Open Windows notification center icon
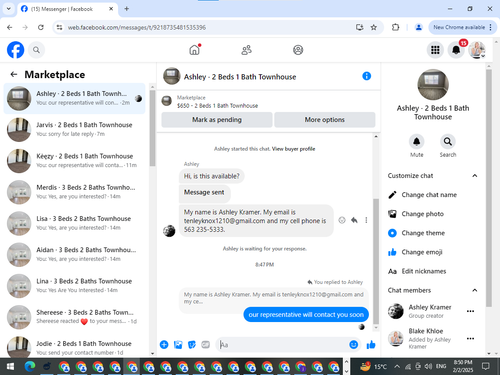 tap(486, 367)
